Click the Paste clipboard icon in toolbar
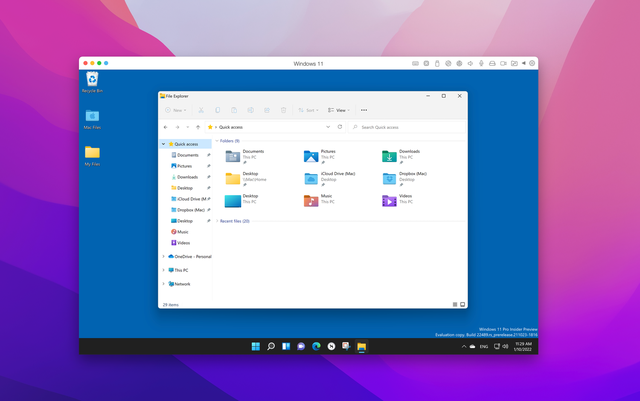 click(234, 110)
